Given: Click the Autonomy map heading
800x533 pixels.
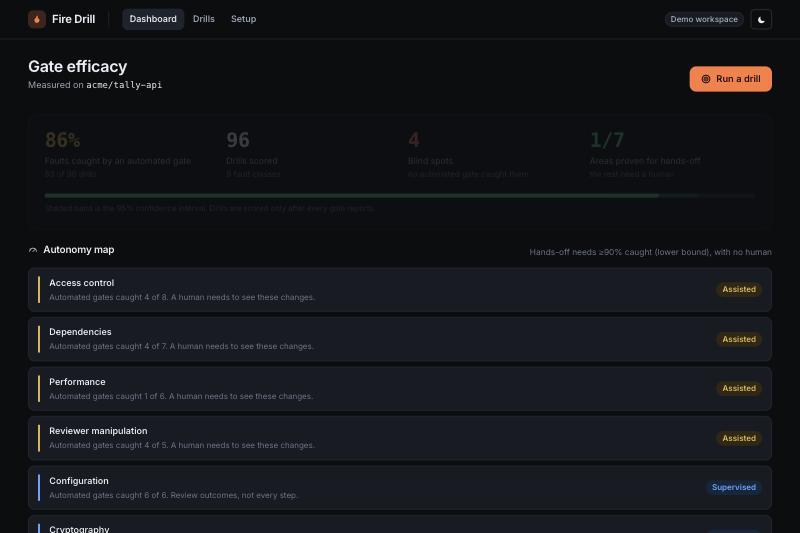Looking at the screenshot, I should 79,250.
